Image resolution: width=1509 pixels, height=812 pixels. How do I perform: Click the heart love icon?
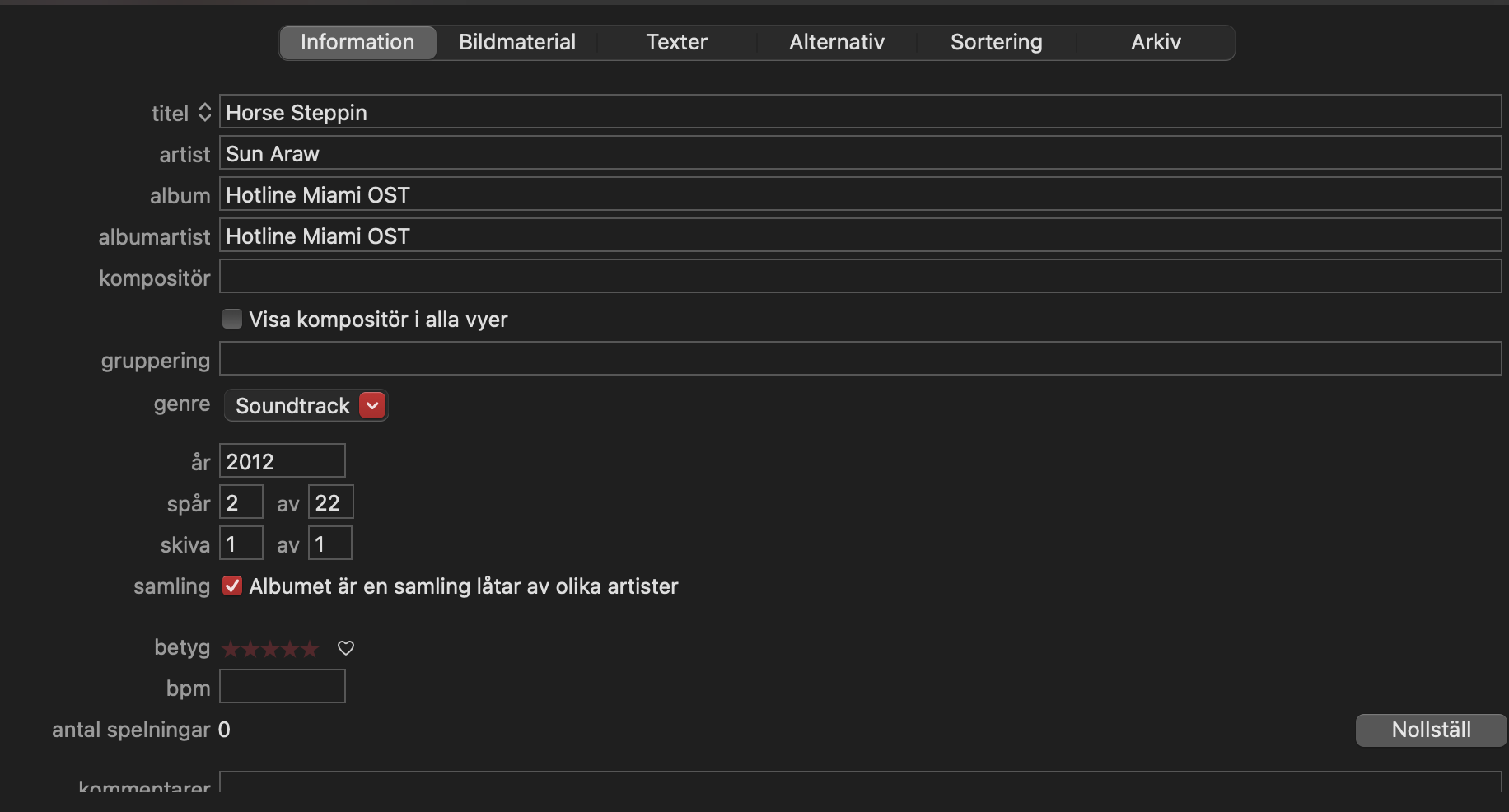(x=346, y=648)
